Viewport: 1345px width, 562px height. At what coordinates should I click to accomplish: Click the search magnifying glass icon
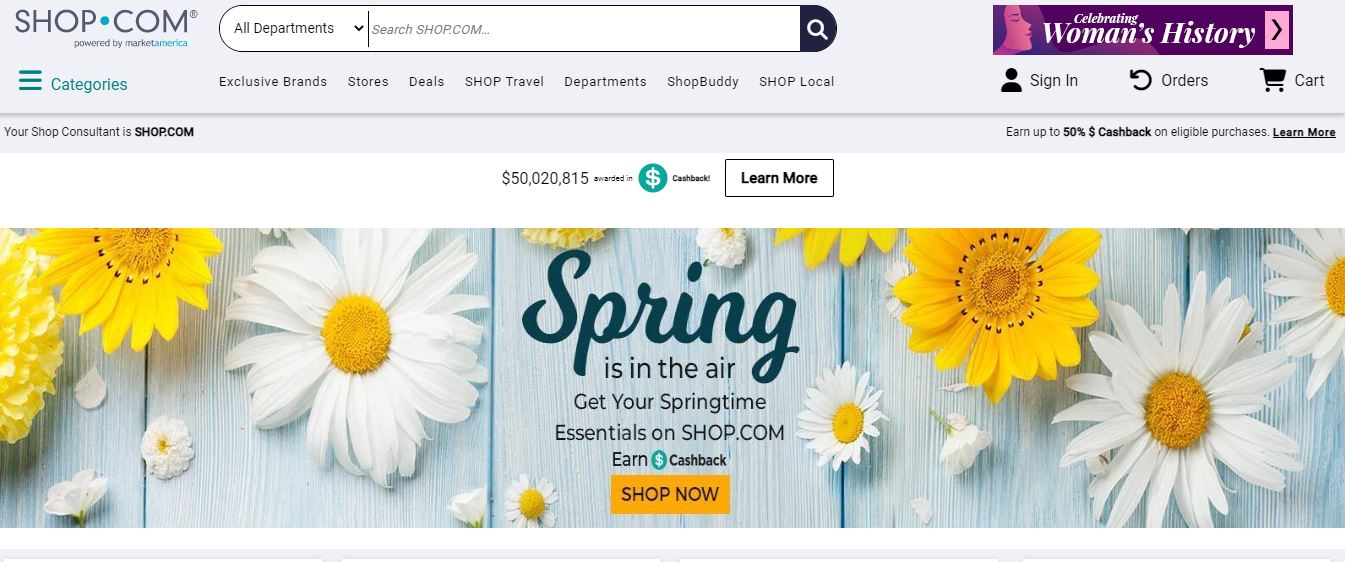[818, 29]
